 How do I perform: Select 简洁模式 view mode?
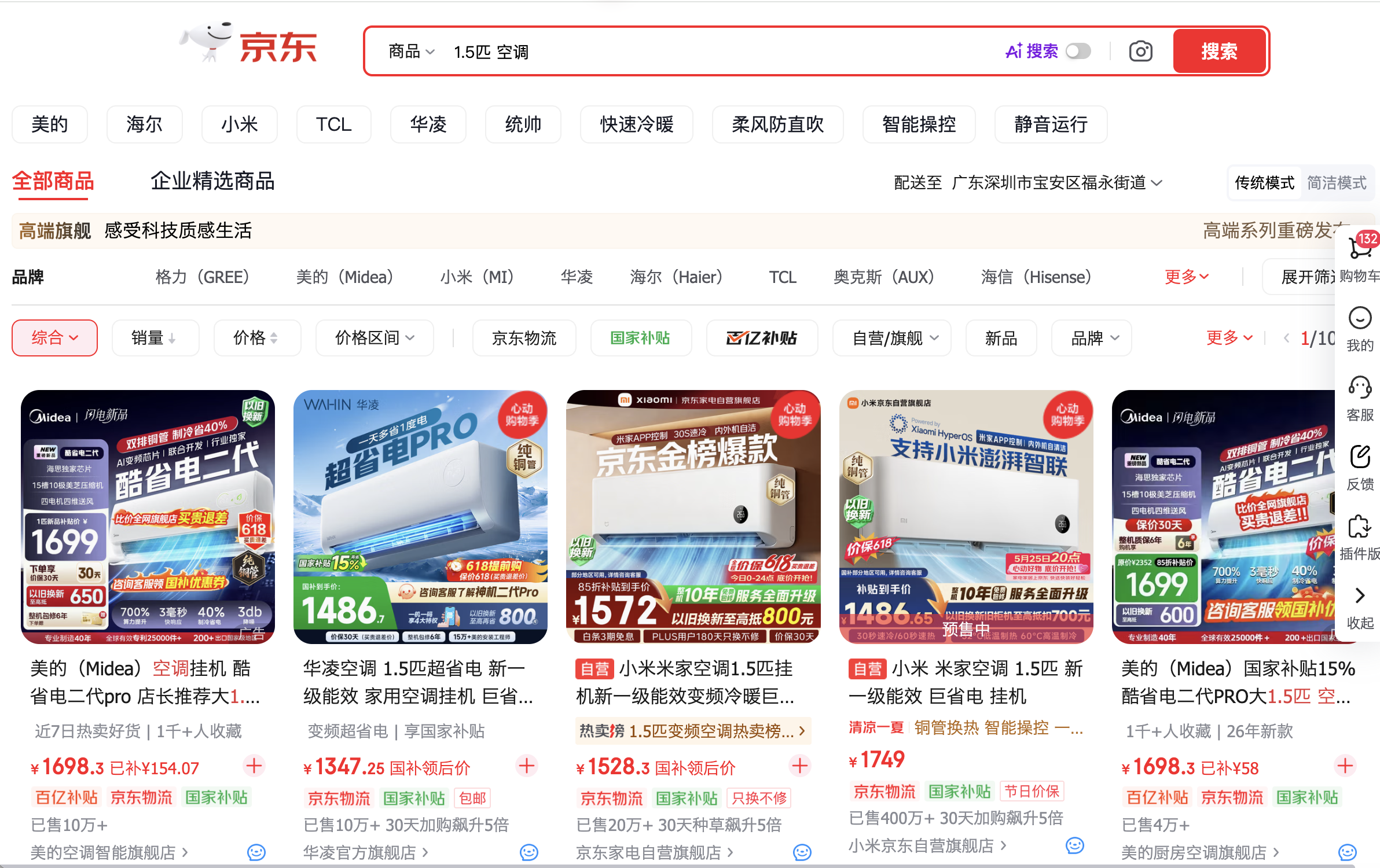click(x=1337, y=183)
